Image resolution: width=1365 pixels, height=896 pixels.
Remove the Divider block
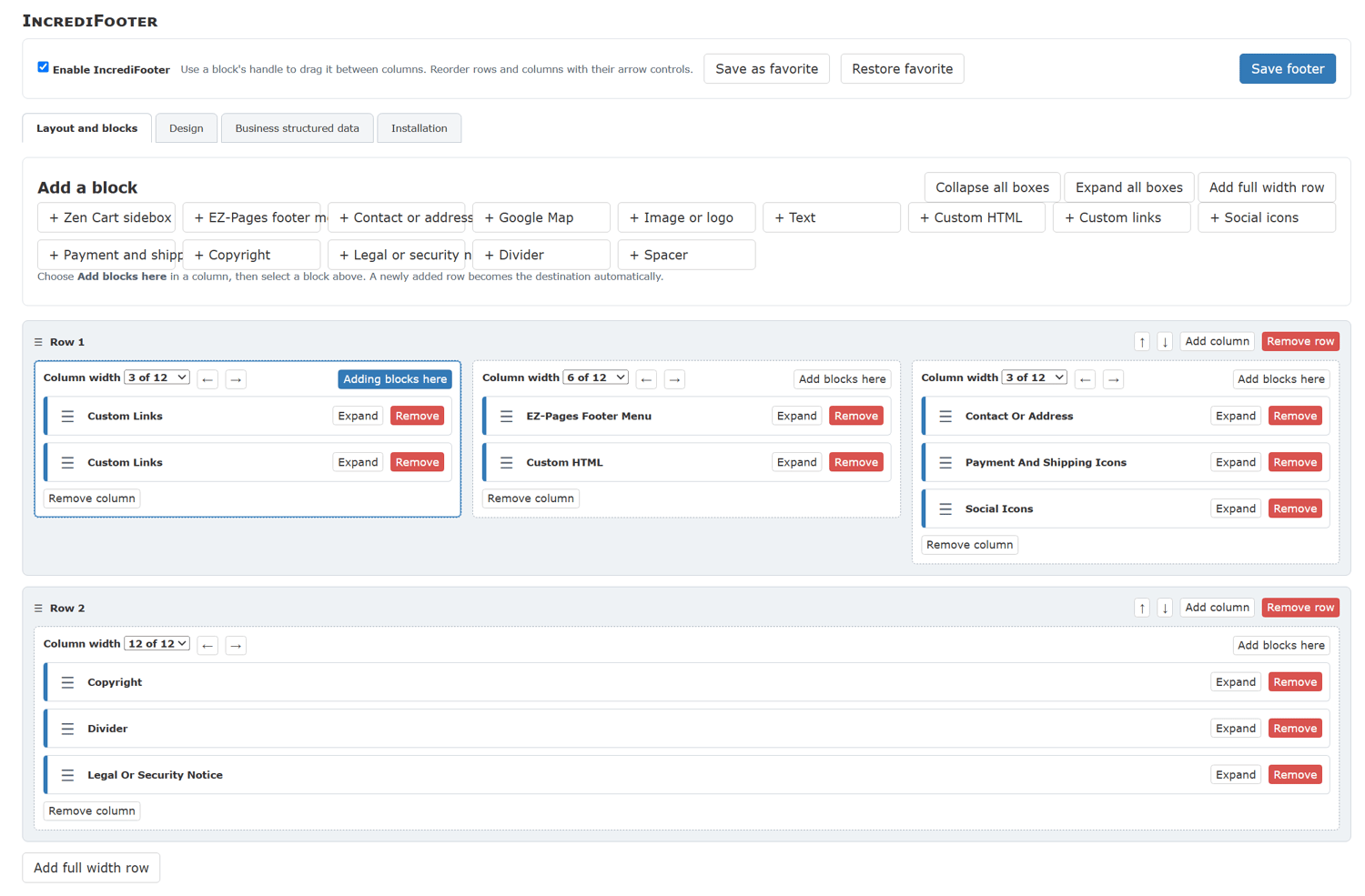1295,729
